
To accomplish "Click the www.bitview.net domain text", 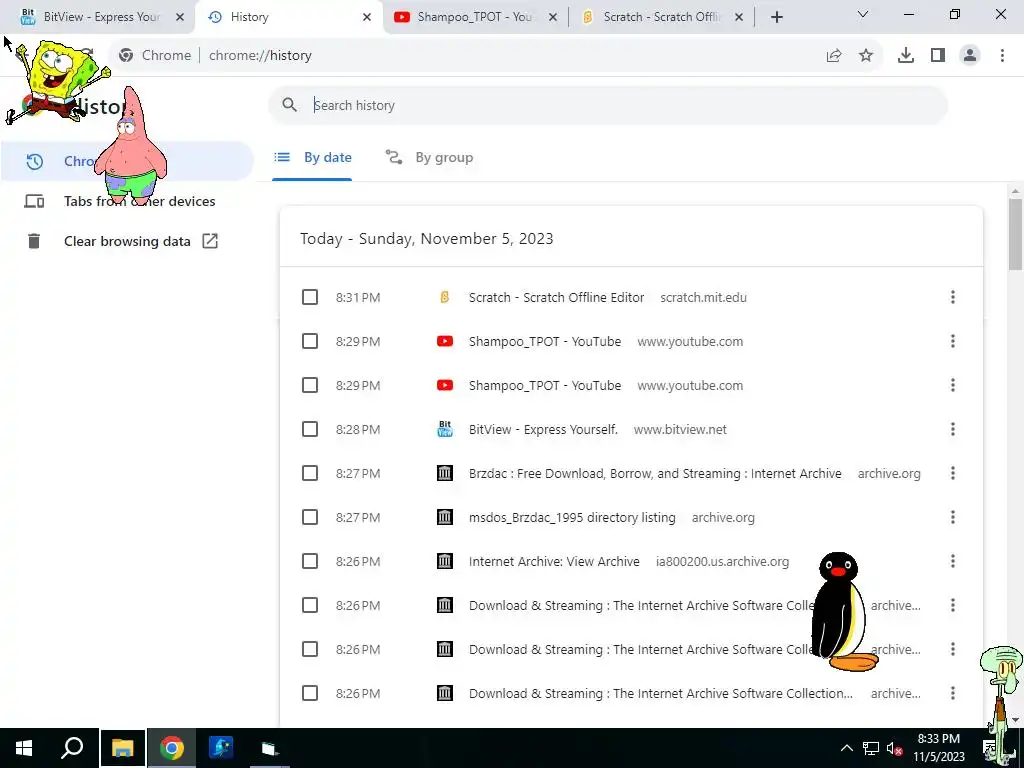I will 680,429.
